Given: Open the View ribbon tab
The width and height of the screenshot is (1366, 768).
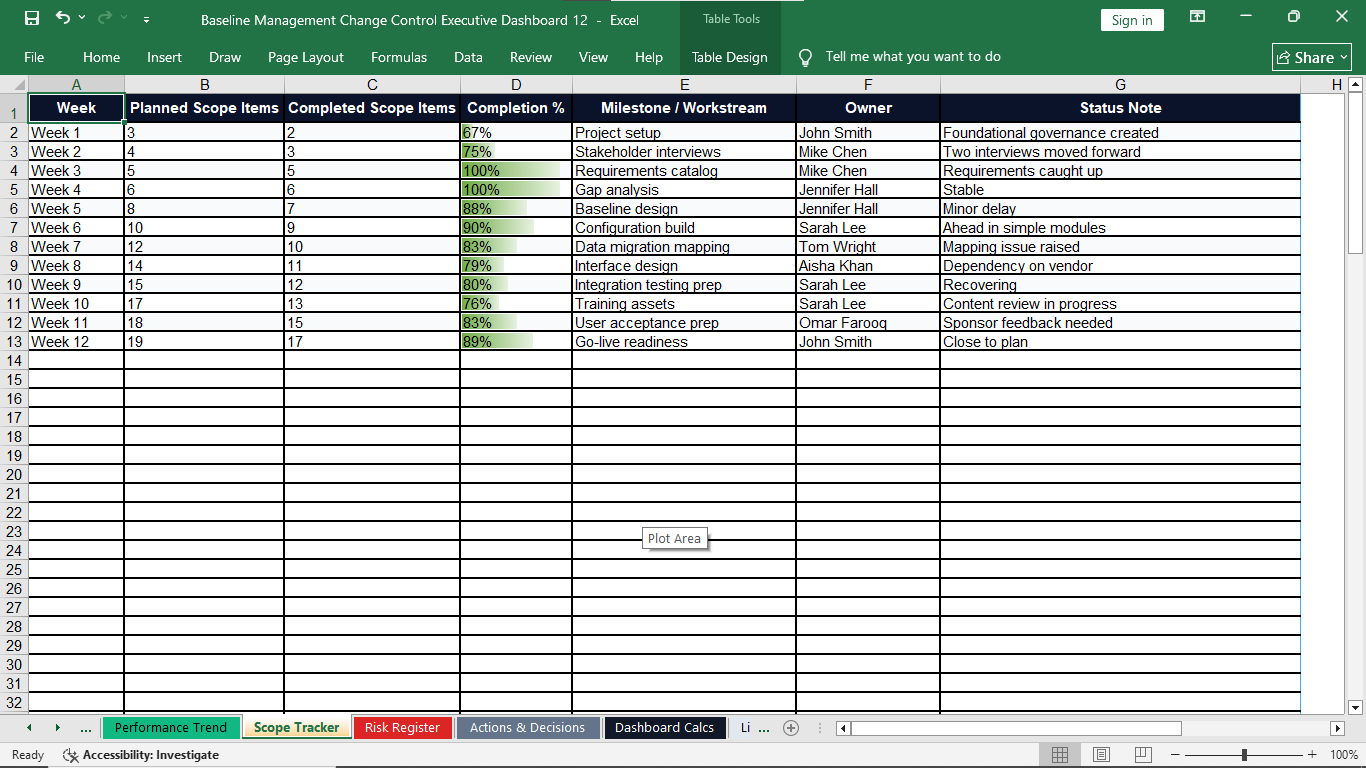Looking at the screenshot, I should coord(593,57).
